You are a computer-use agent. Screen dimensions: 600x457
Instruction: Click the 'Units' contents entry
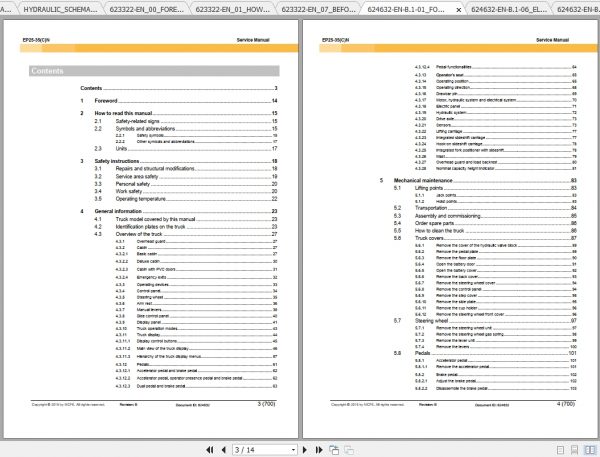[121, 149]
